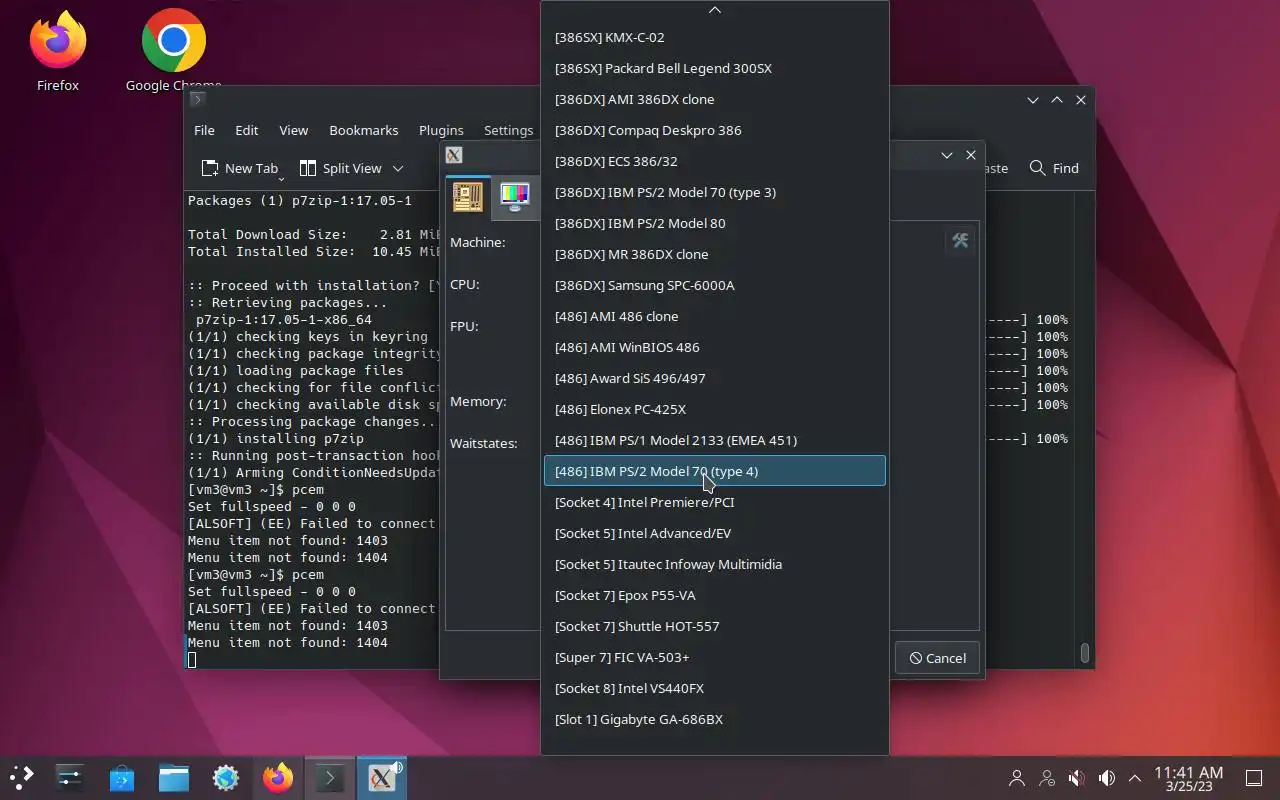Click the first user-account tray icon
The width and height of the screenshot is (1280, 800).
1017,778
